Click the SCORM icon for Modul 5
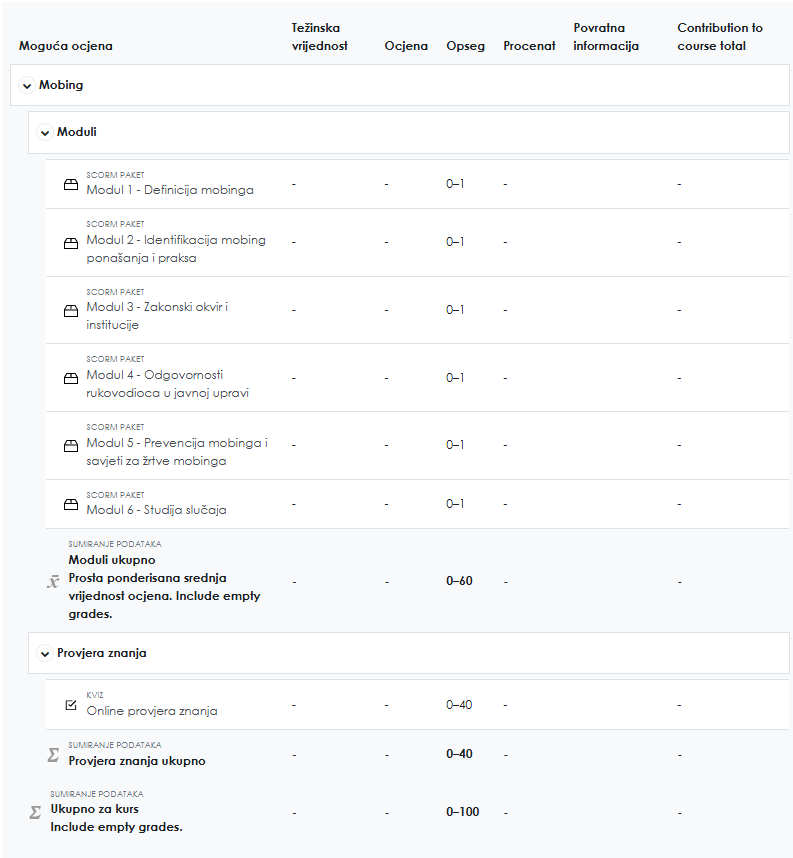 click(x=71, y=446)
